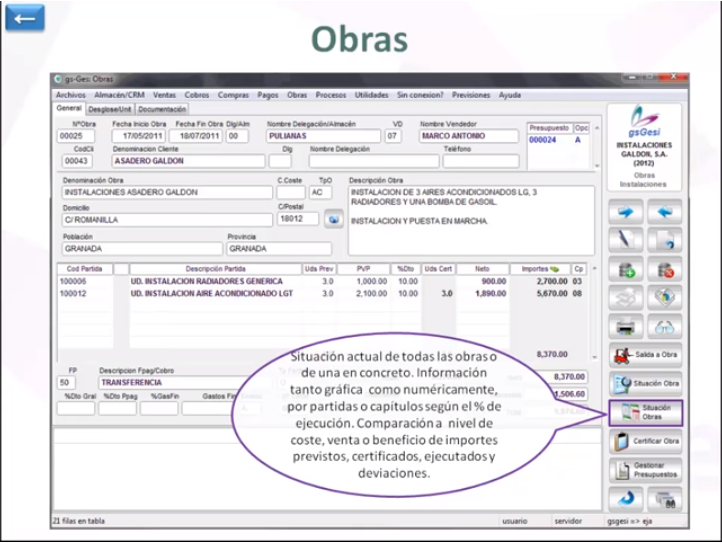Click the chart box icon
The image size is (722, 544).
pyautogui.click(x=664, y=298)
